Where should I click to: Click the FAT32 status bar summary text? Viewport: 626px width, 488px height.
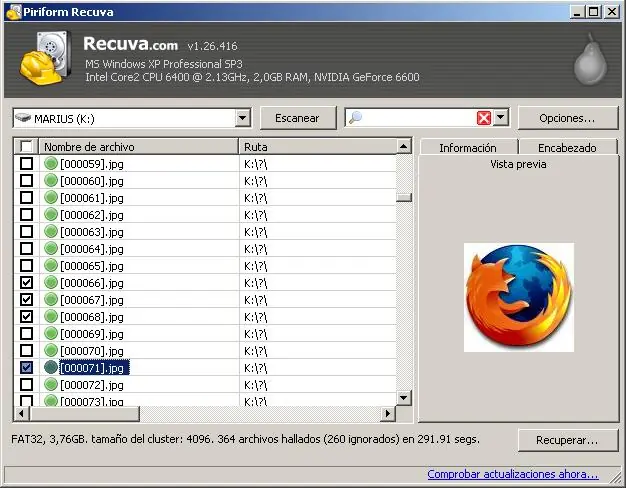(x=245, y=439)
